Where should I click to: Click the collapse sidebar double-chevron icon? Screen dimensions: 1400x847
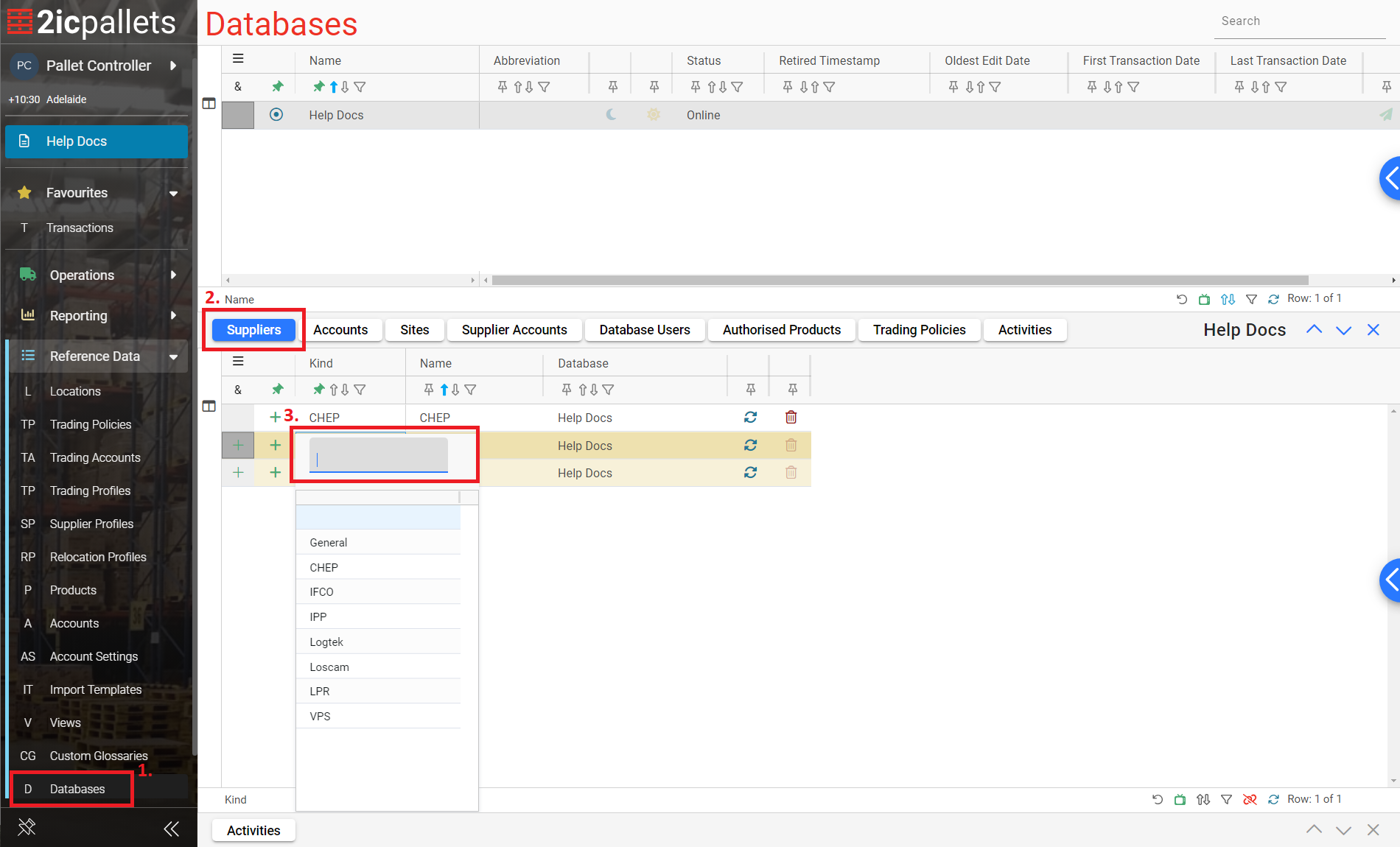[172, 829]
